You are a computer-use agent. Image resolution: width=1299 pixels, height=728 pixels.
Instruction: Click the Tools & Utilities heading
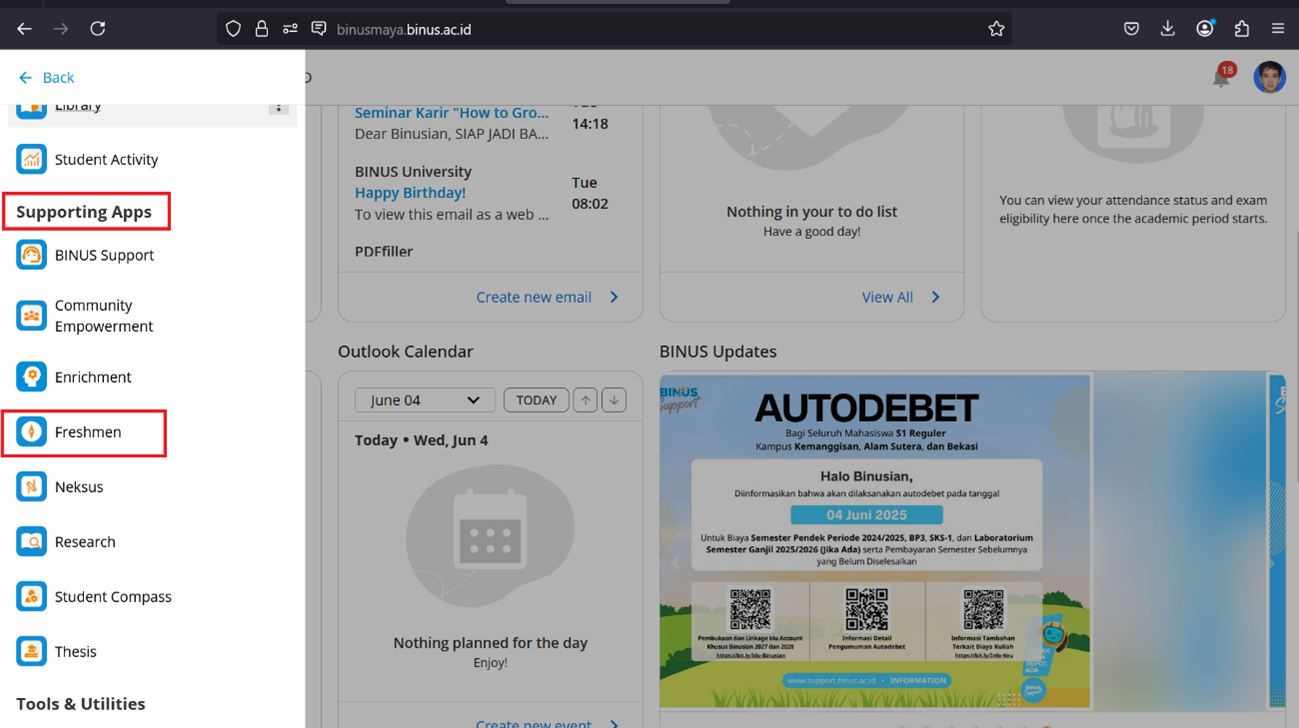click(80, 704)
